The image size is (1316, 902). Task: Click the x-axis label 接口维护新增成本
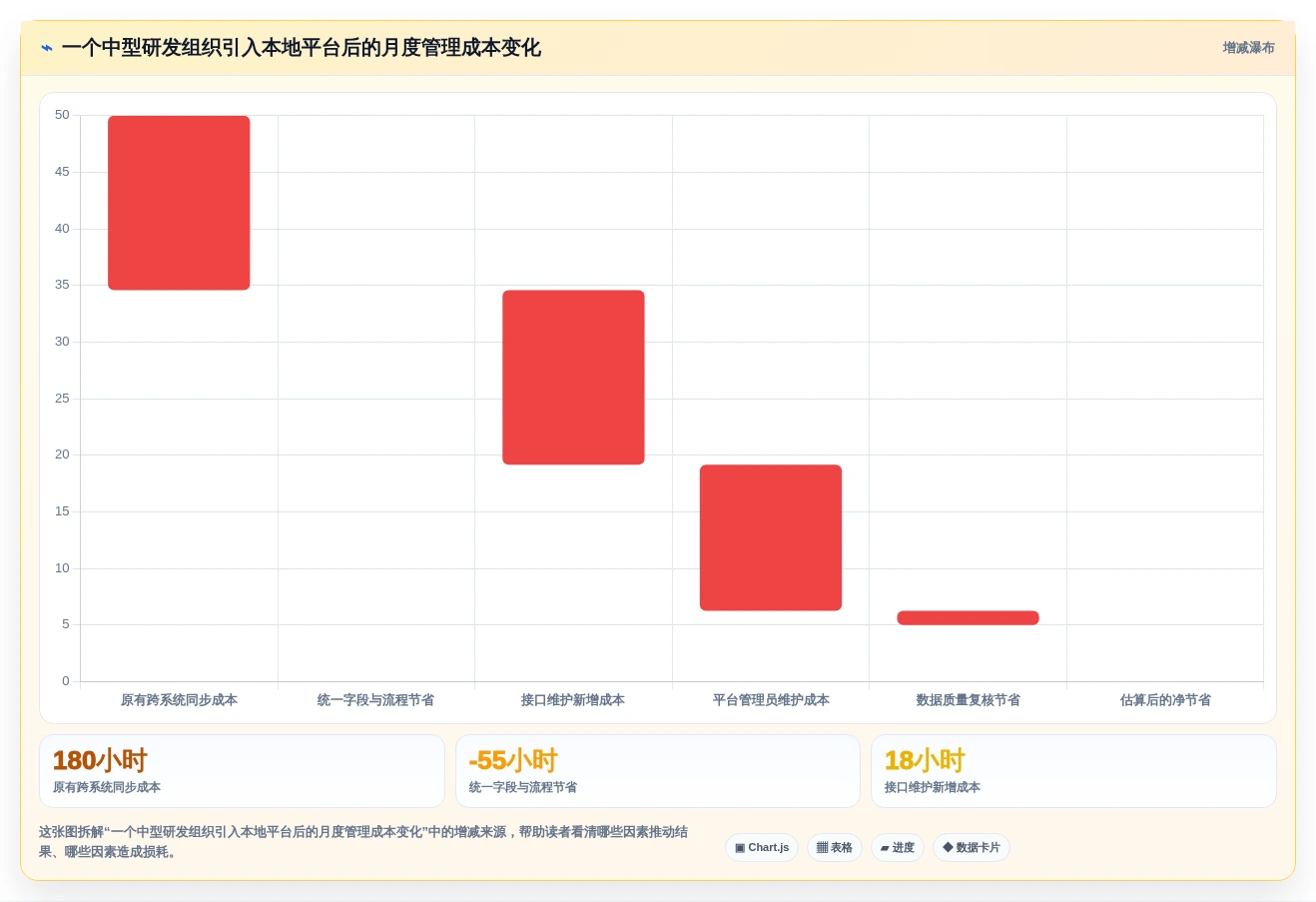573,700
